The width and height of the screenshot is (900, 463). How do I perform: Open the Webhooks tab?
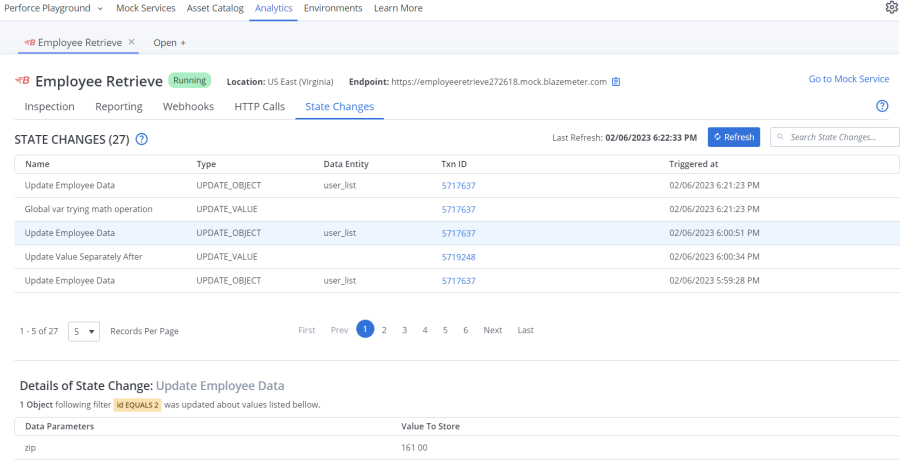(188, 107)
